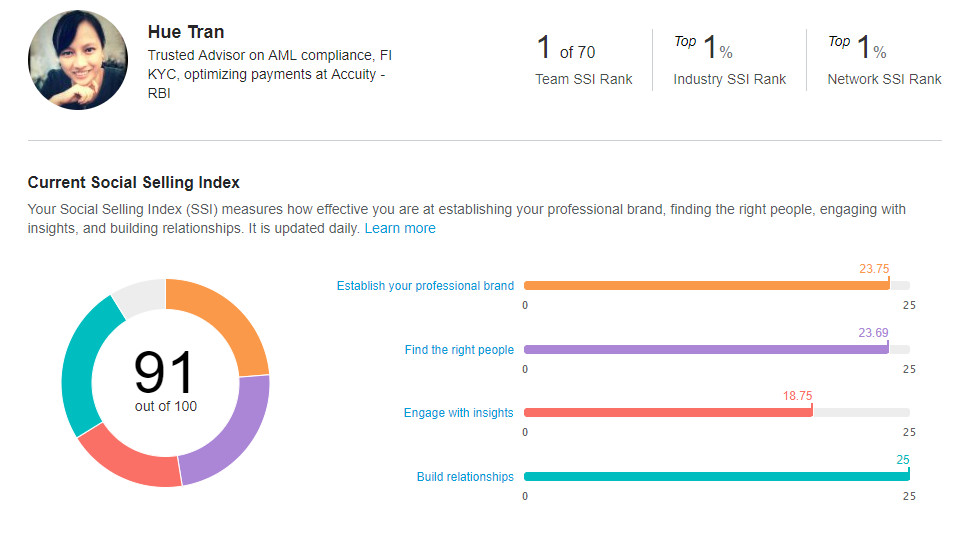The height and width of the screenshot is (552, 965).
Task: Click the orange professional brand progress bar
Action: pyautogui.click(x=707, y=286)
